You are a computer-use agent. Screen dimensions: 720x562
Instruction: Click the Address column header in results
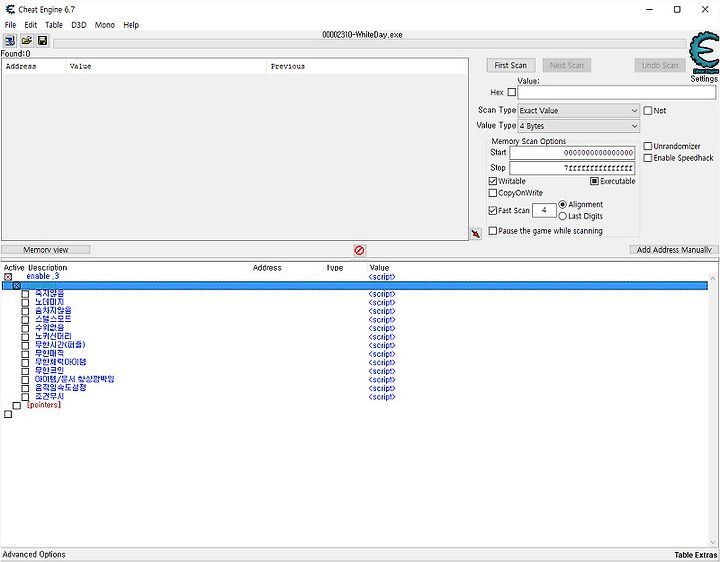point(21,67)
